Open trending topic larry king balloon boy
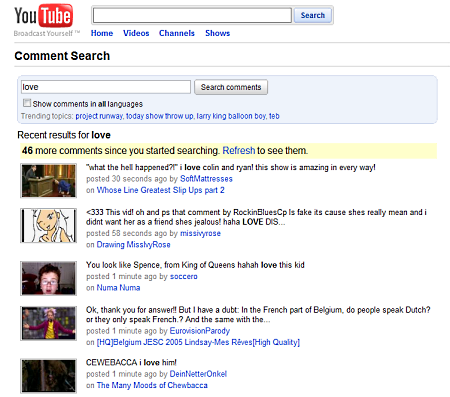 231,116
